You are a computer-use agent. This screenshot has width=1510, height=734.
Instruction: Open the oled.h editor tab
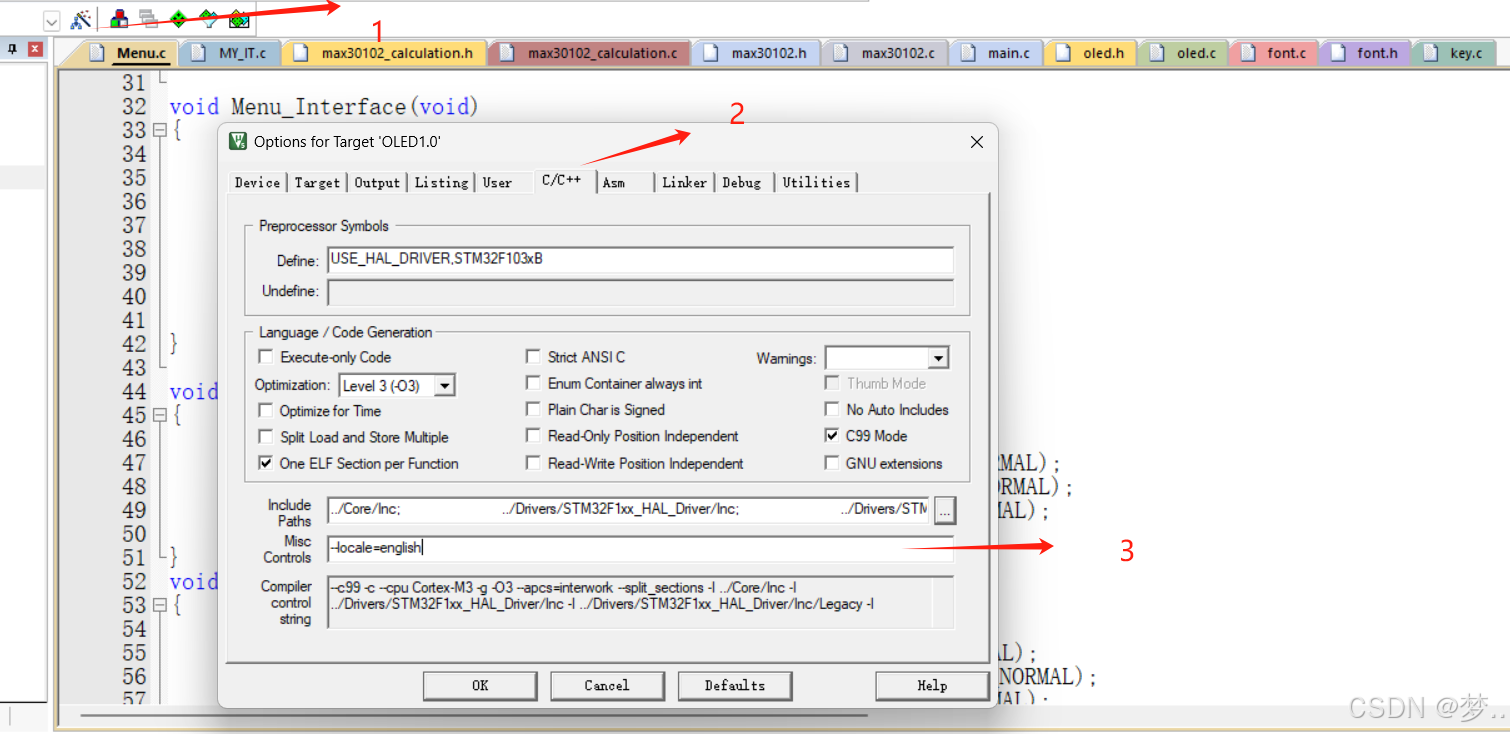coord(1091,53)
